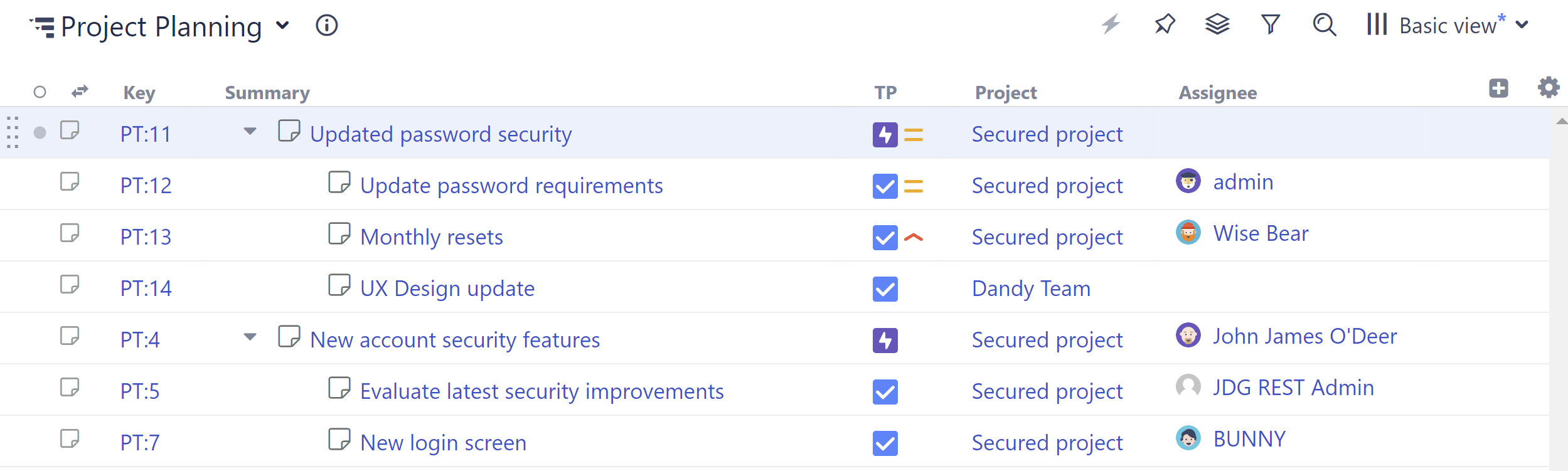Open the Project Planning structure dropdown

[283, 26]
